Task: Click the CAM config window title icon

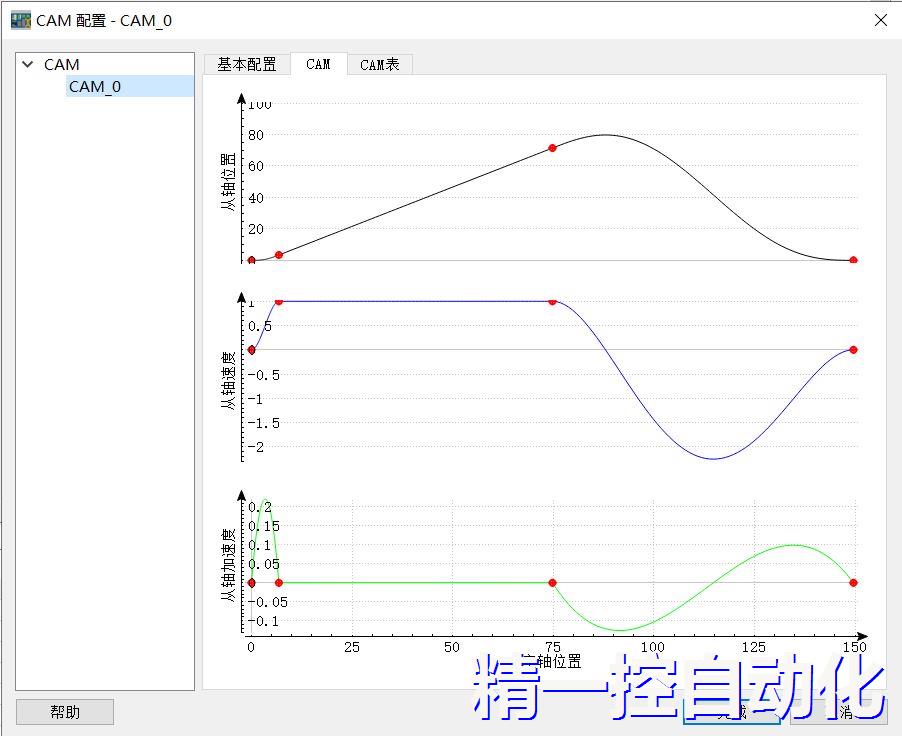Action: point(20,20)
